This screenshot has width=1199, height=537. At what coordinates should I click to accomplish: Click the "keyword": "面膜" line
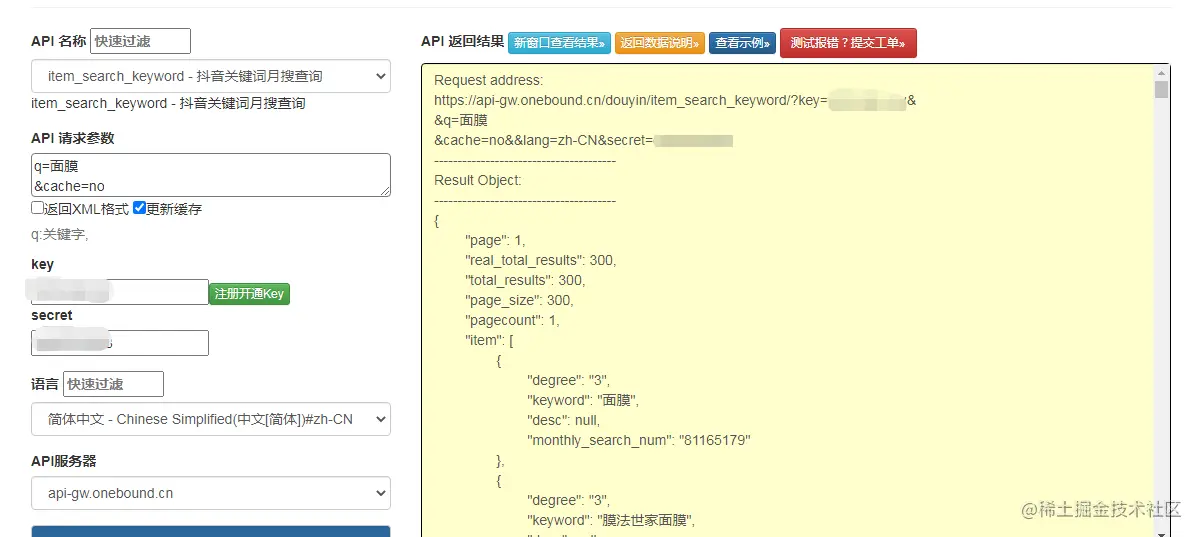coord(583,400)
